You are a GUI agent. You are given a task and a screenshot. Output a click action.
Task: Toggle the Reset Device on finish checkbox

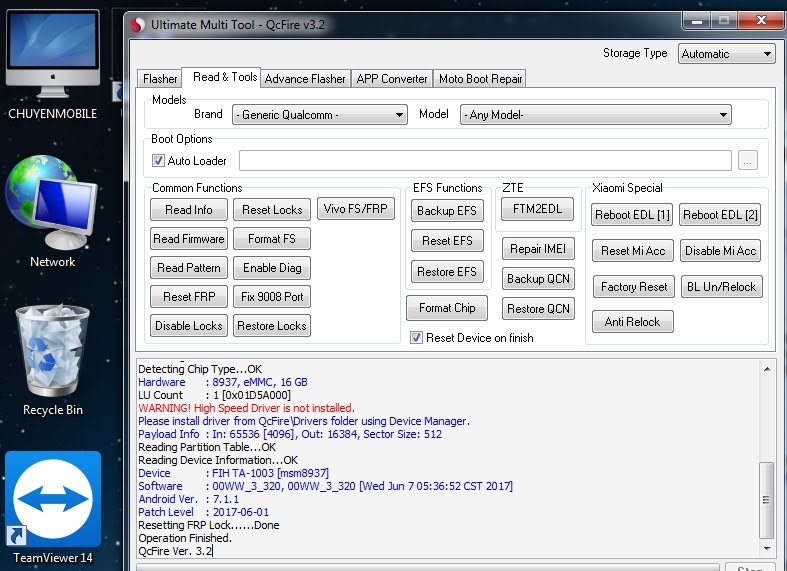(x=416, y=338)
